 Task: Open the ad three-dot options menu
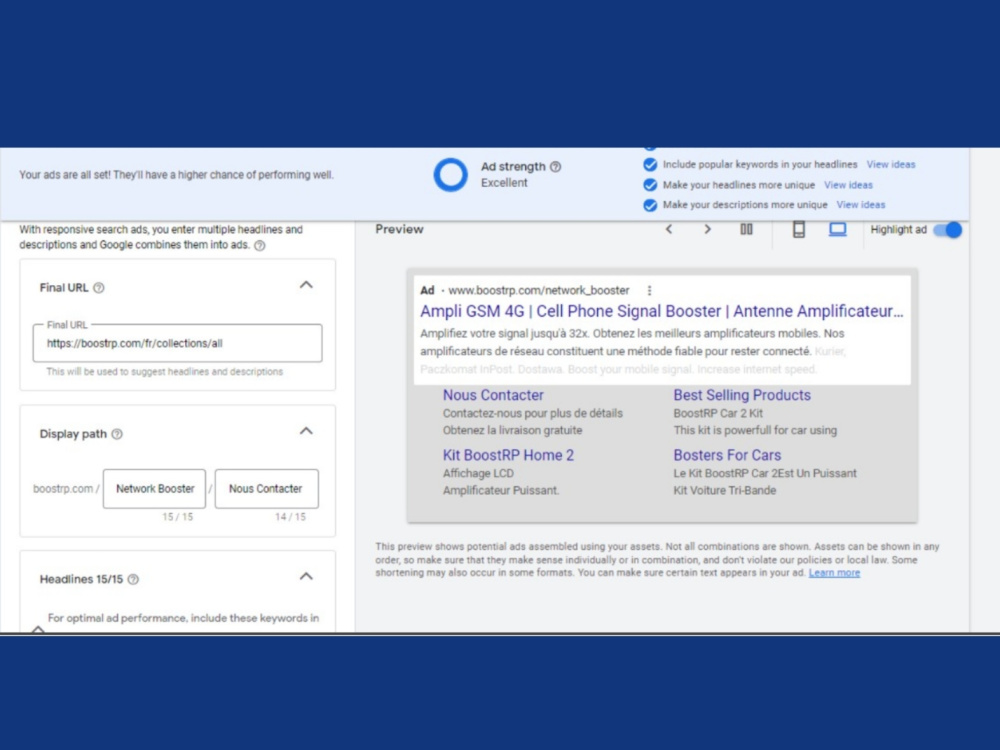pyautogui.click(x=649, y=290)
